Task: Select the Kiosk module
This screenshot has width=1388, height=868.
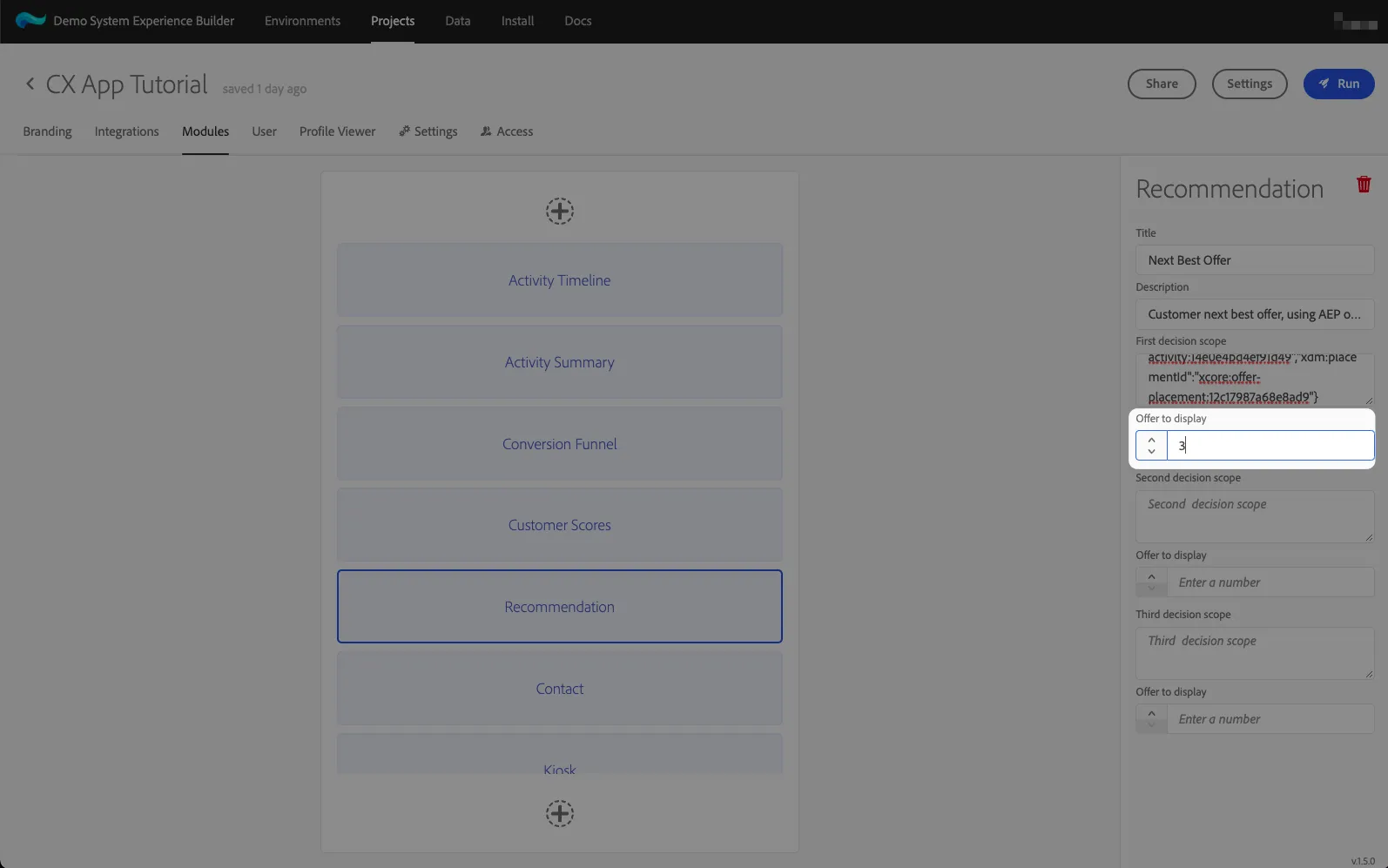Action: [560, 755]
